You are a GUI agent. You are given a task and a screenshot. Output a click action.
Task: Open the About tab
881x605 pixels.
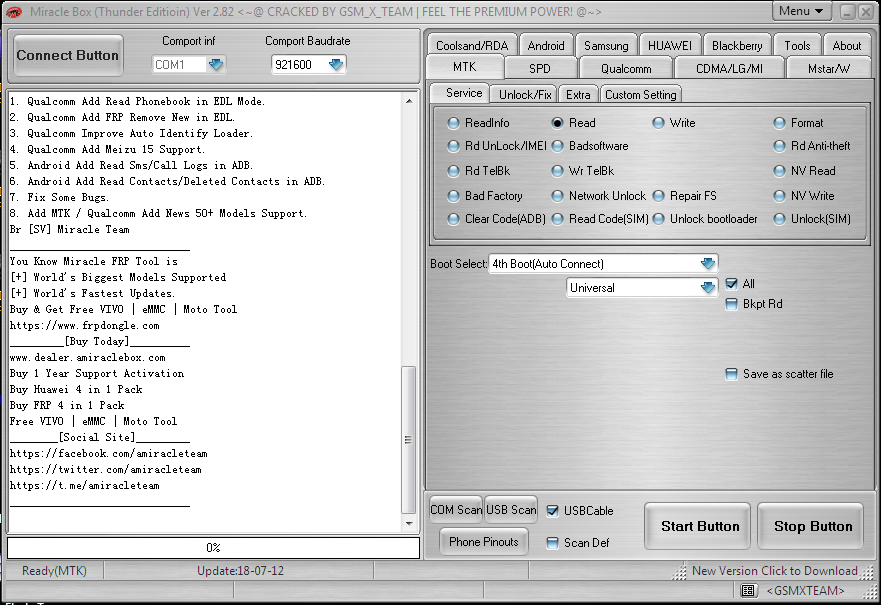pos(846,46)
